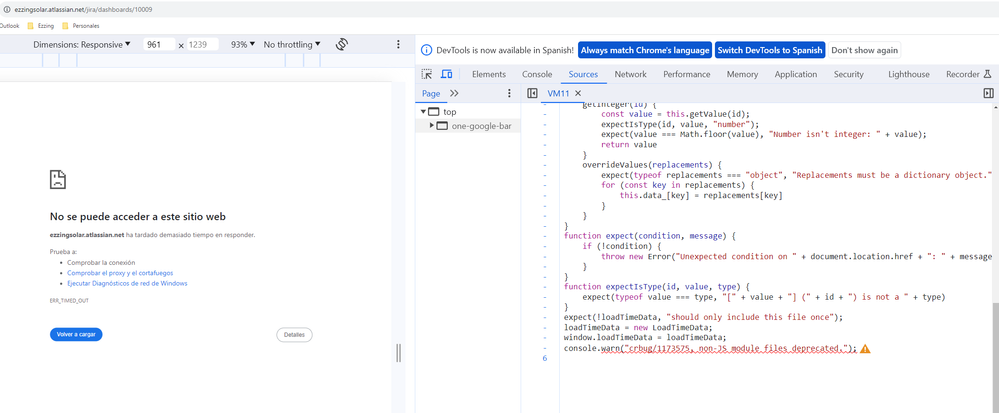Click the viewport height field showing 1239
Image resolution: width=999 pixels, height=413 pixels.
203,45
